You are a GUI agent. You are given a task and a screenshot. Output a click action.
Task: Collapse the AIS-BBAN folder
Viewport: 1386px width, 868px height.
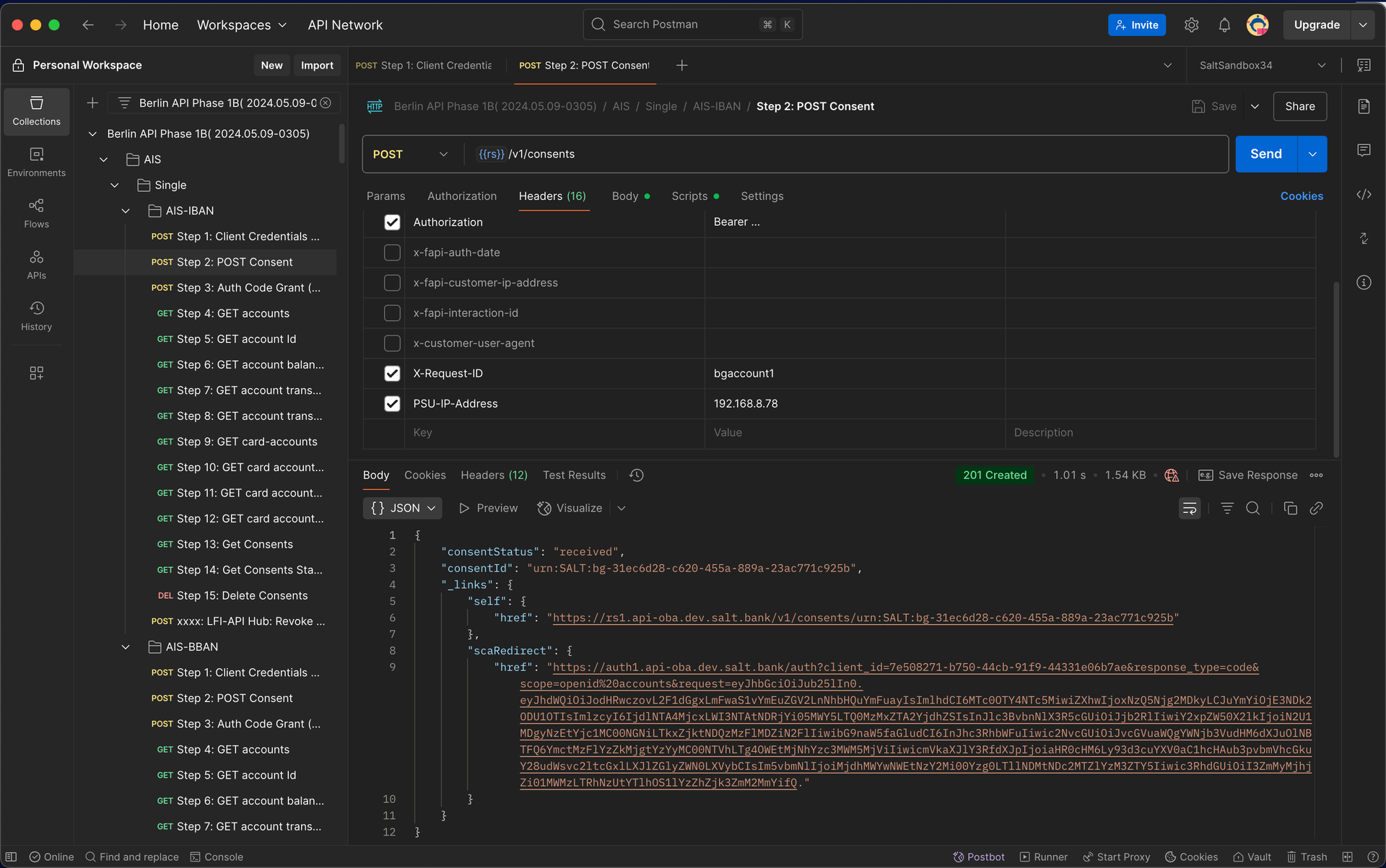coord(126,647)
